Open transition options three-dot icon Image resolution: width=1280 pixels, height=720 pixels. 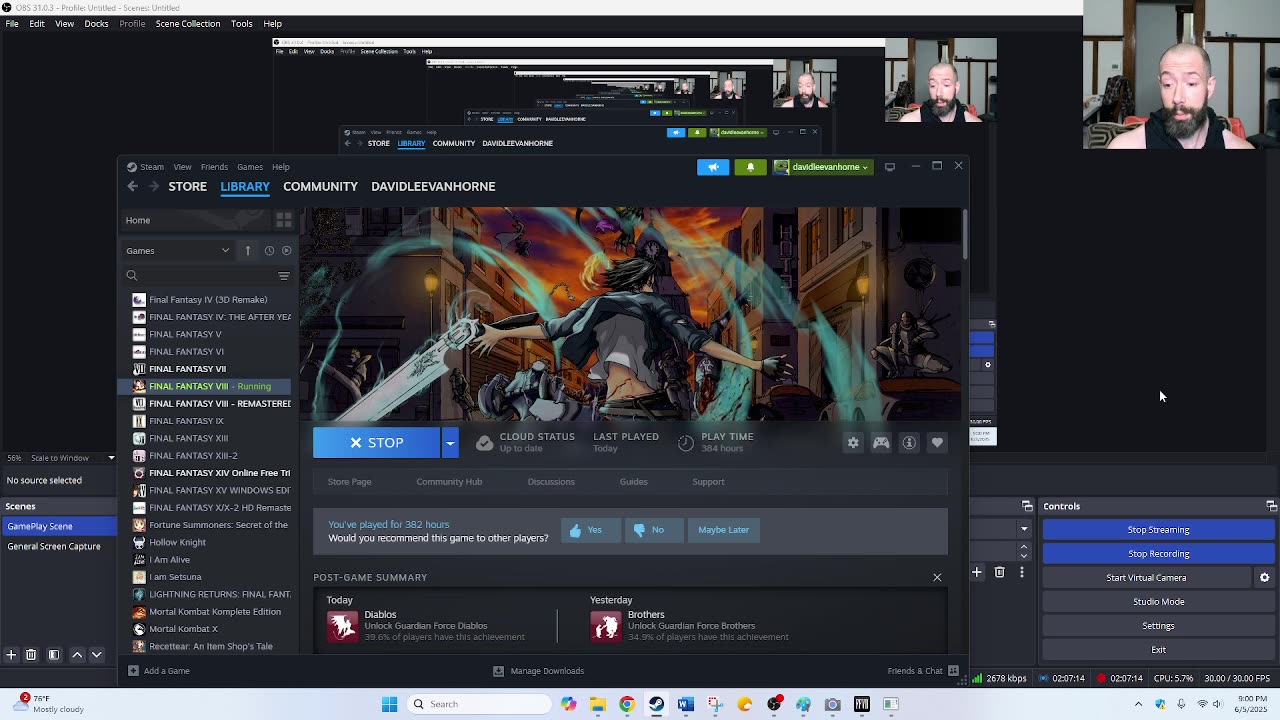[x=1021, y=572]
